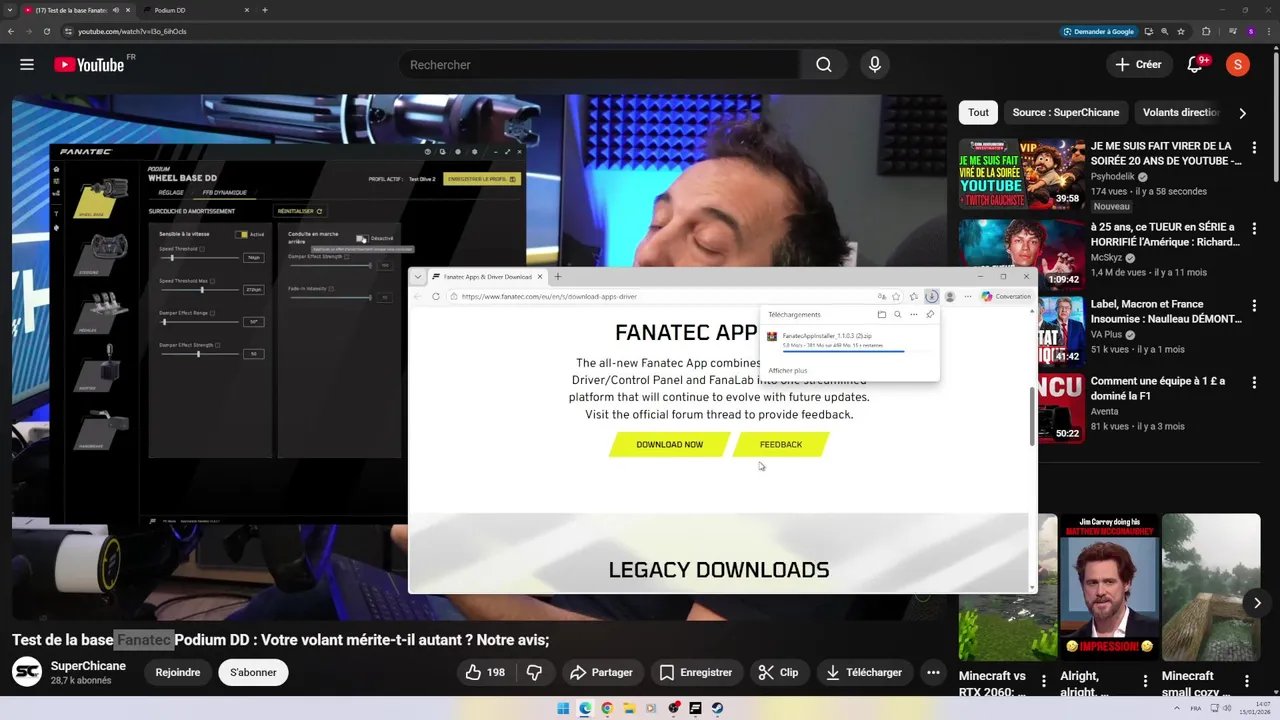
Task: Open the tab search chevron
Action: pyautogui.click(x=10, y=10)
